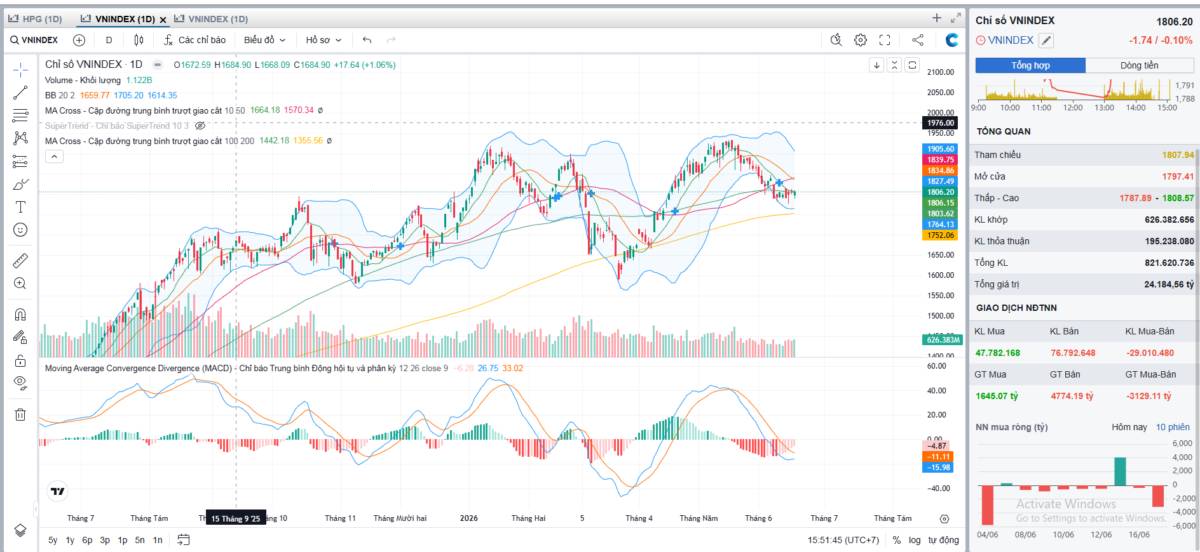
Task: Activate the zoom in tool
Action: 20,283
